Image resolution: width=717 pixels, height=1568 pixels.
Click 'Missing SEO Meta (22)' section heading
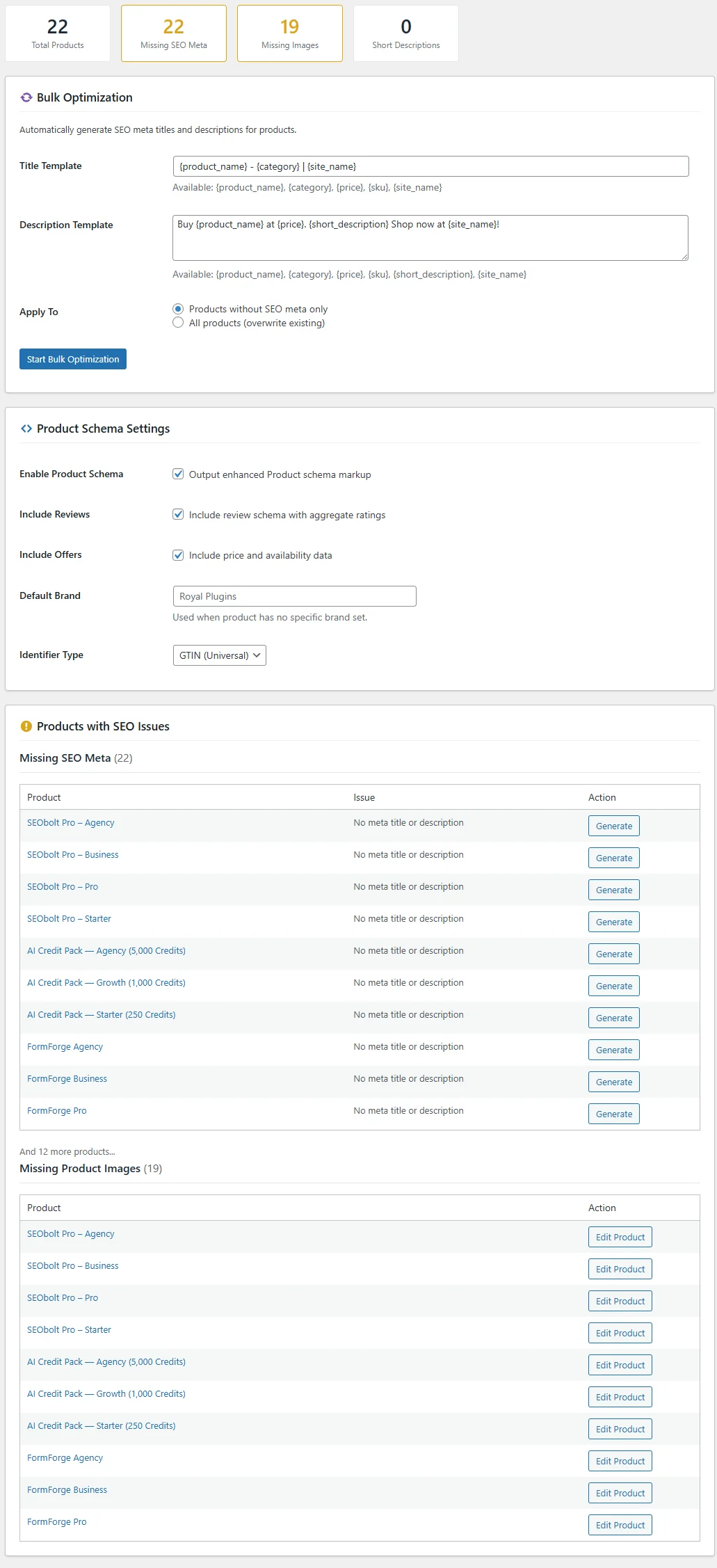tap(76, 758)
